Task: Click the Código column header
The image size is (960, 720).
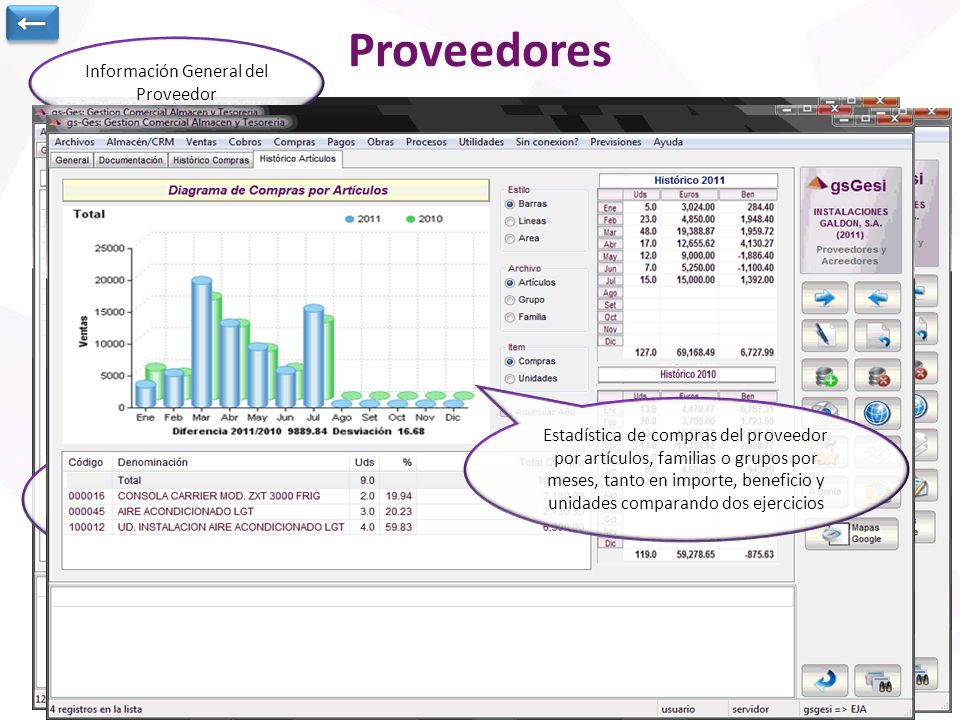Action: click(x=86, y=462)
